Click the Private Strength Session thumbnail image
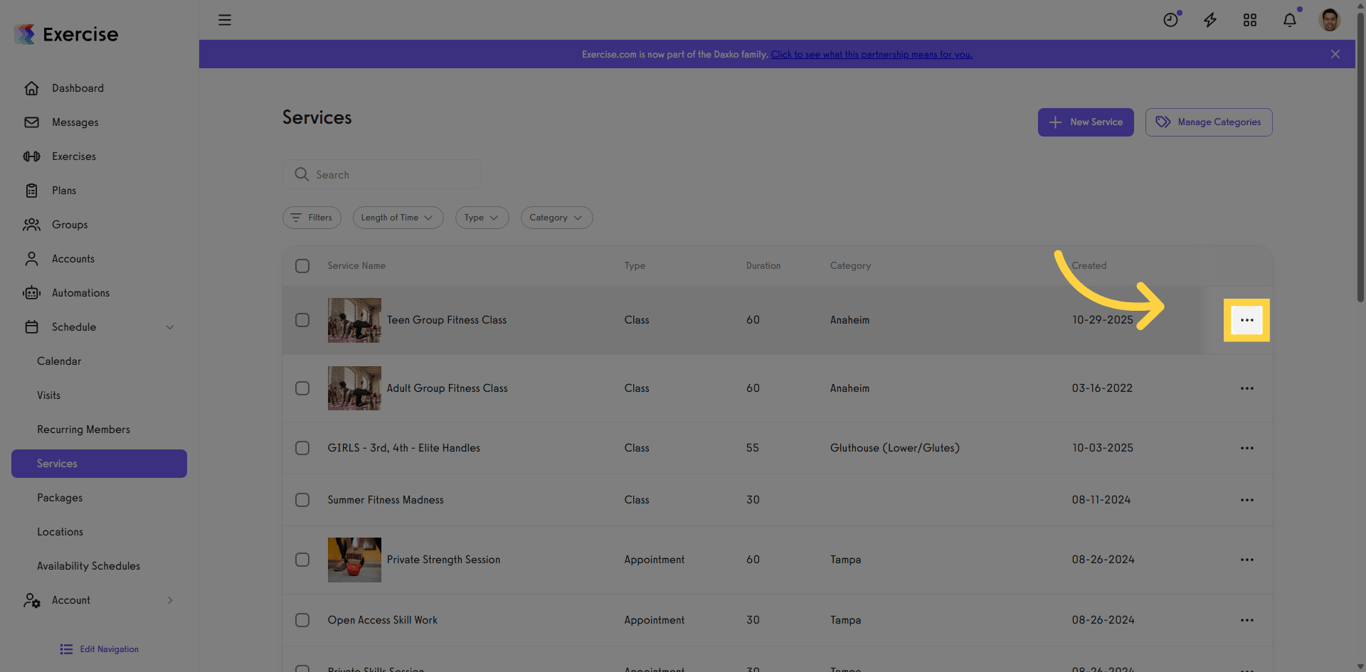Viewport: 1366px width, 672px height. [354, 560]
